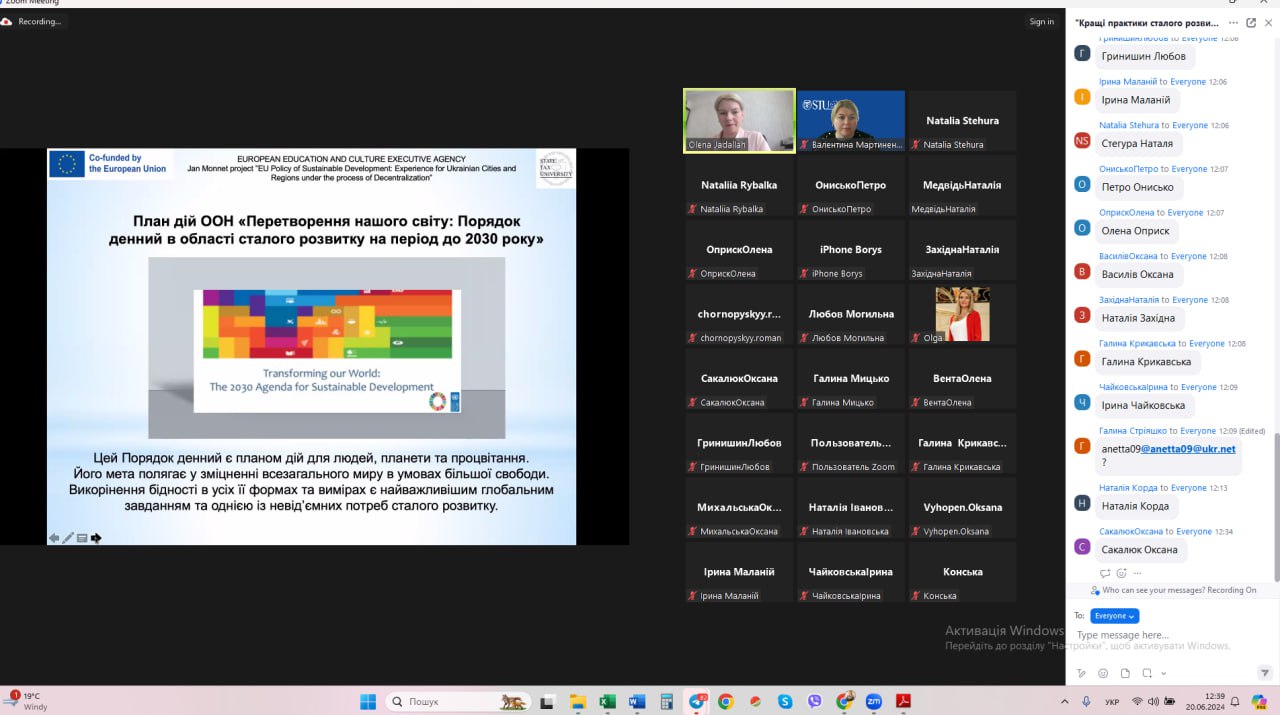1280x715 pixels.
Task: Select the Olga participant photo tile
Action: [x=962, y=314]
